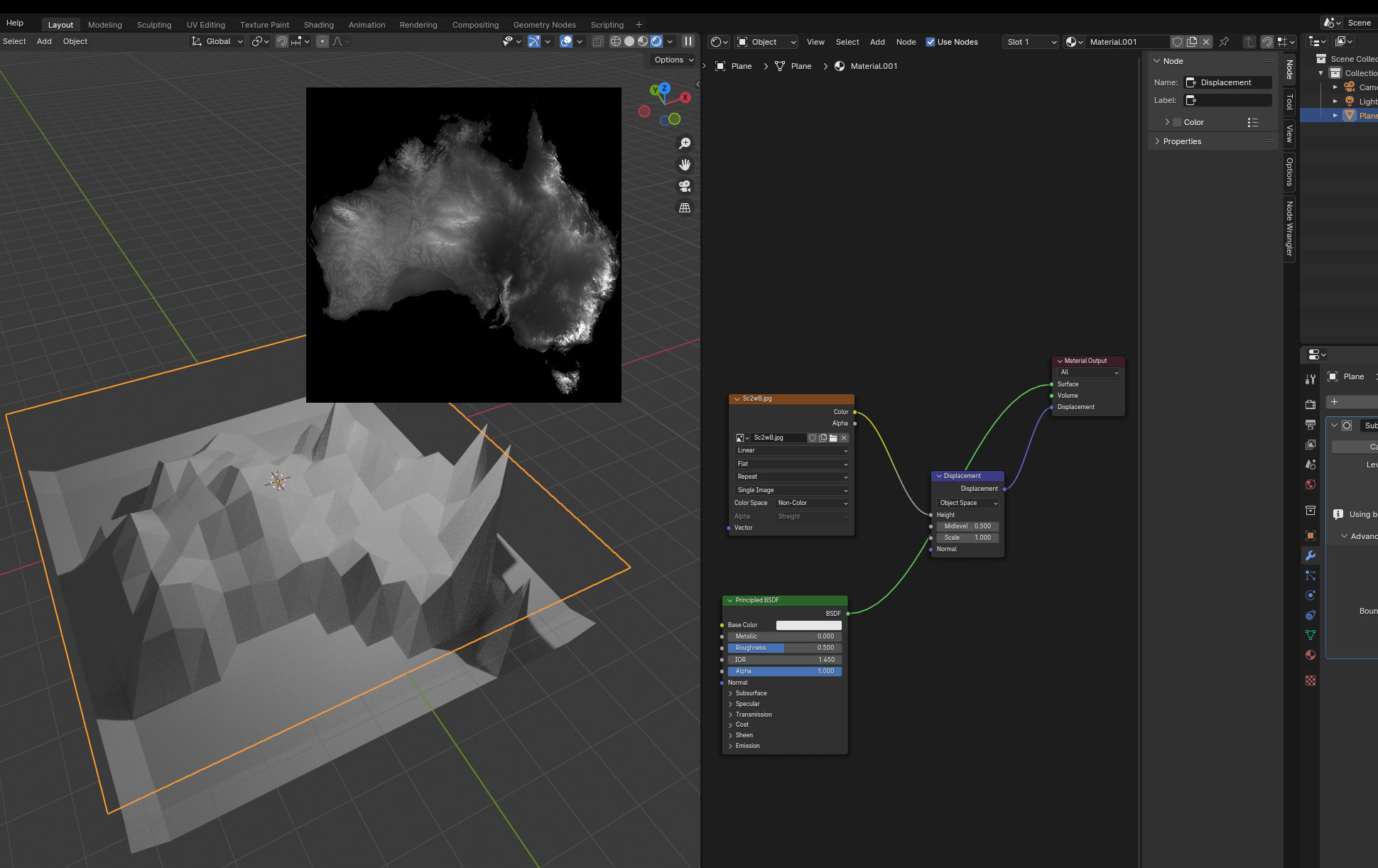Image resolution: width=1378 pixels, height=868 pixels.
Task: Select solid viewport shading
Action: [629, 41]
